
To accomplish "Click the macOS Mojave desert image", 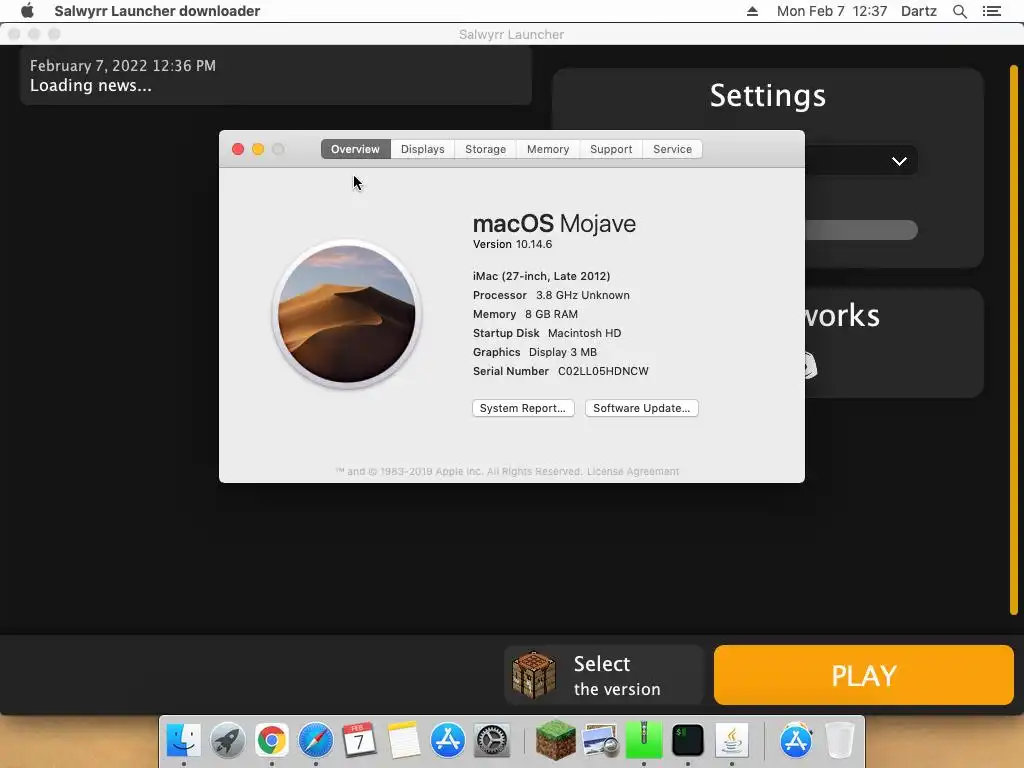I will point(347,314).
